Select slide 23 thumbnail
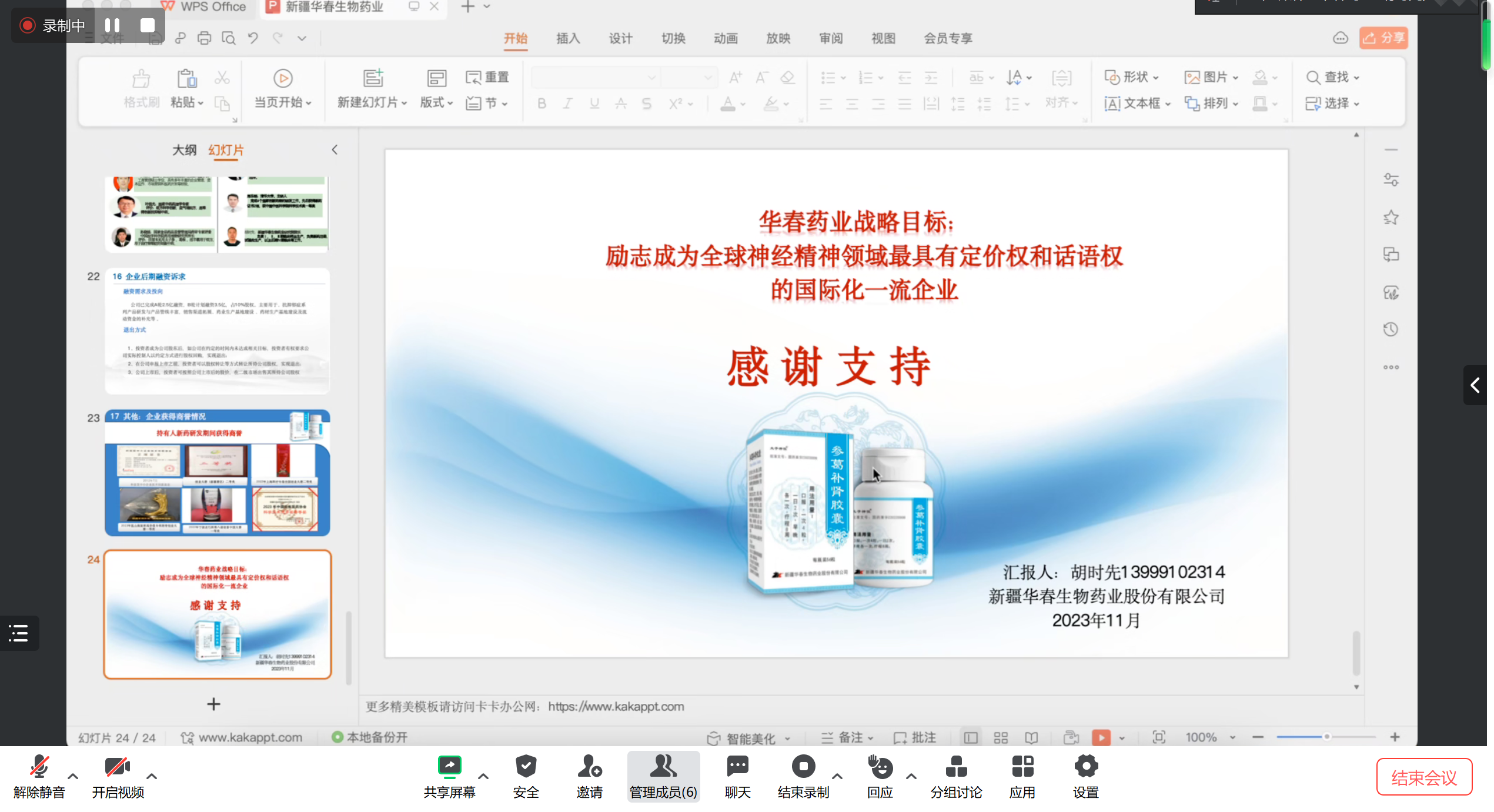This screenshot has width=1494, height=812. tap(217, 473)
